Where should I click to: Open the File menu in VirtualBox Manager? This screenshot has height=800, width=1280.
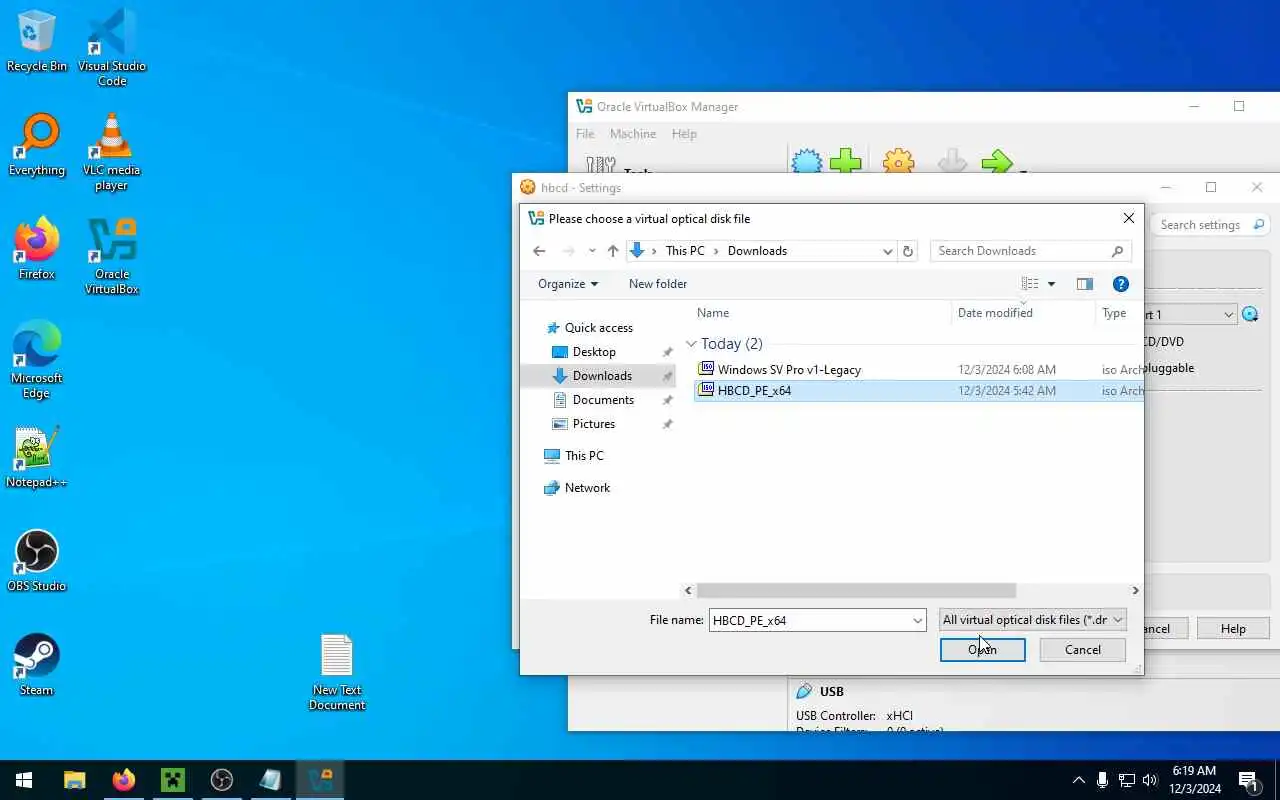point(585,134)
